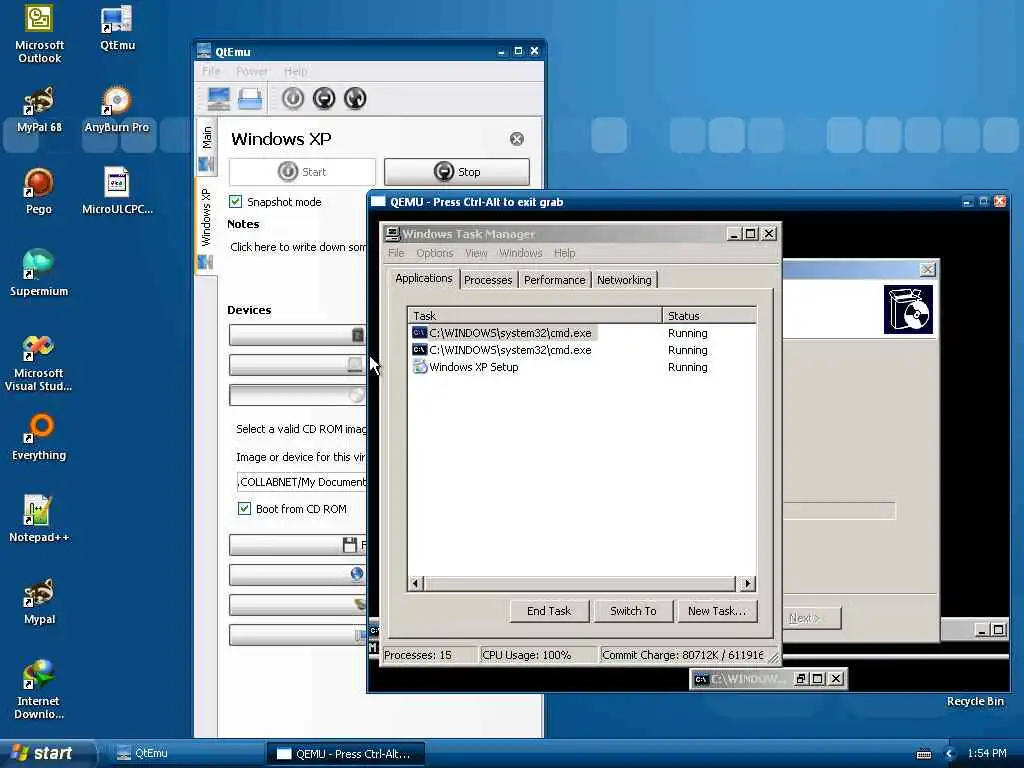Switch to Applications tab
The image size is (1024, 768).
click(423, 278)
